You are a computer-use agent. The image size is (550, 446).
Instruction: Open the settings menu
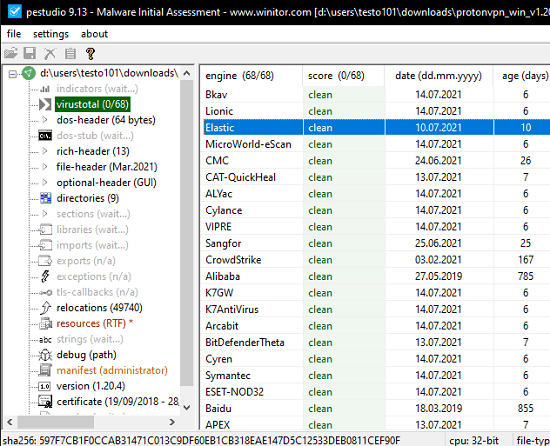point(51,34)
